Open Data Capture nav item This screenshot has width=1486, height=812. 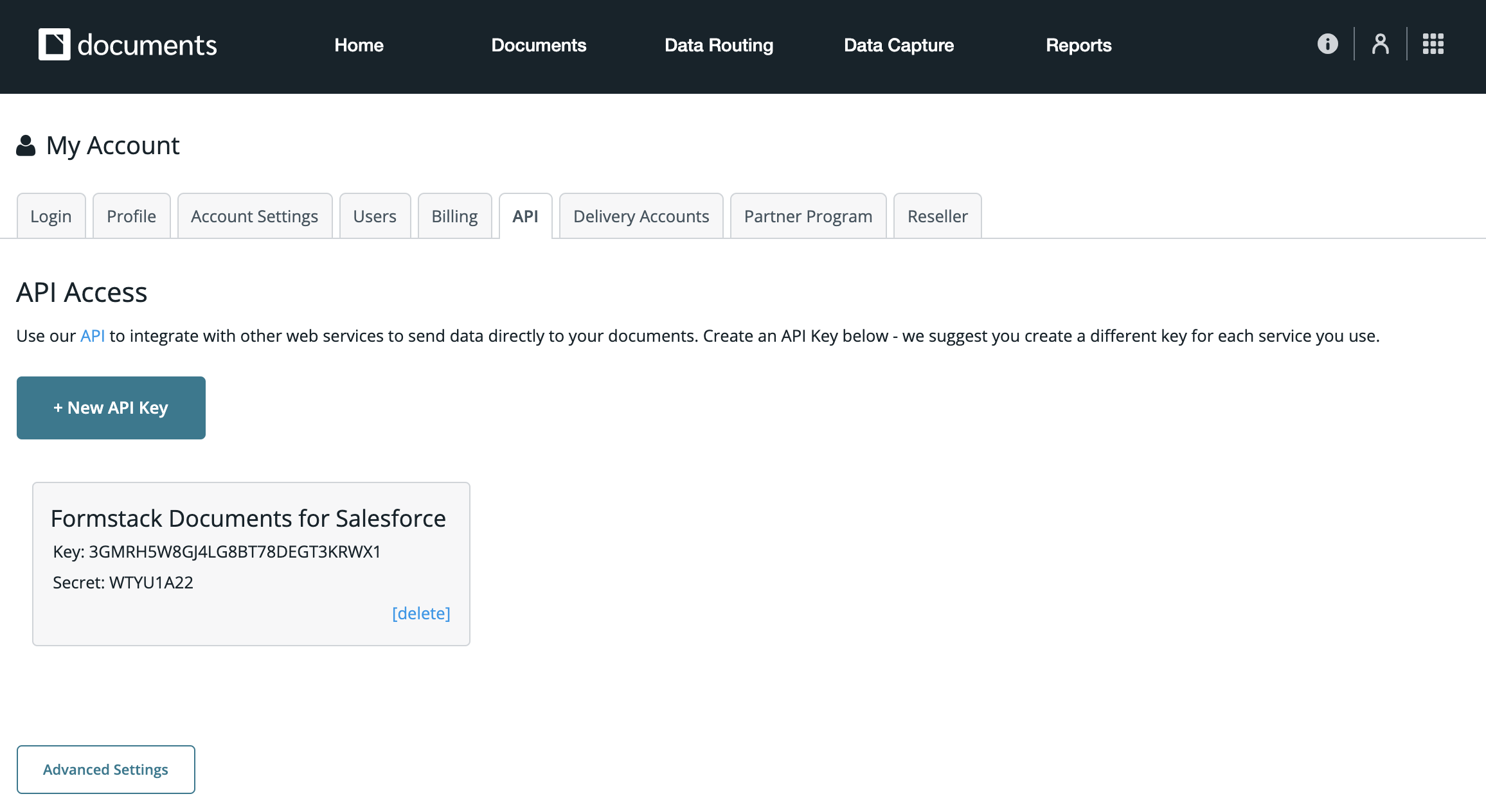pos(899,45)
